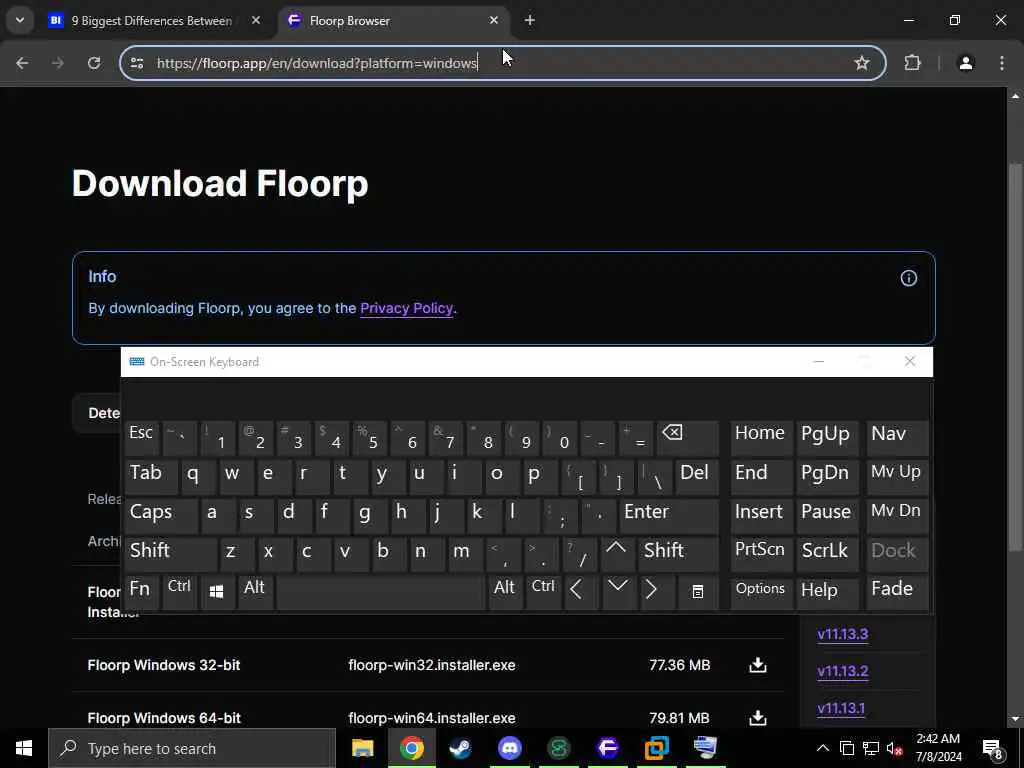Open the v11.13.1 release link
The height and width of the screenshot is (768, 1024).
841,709
